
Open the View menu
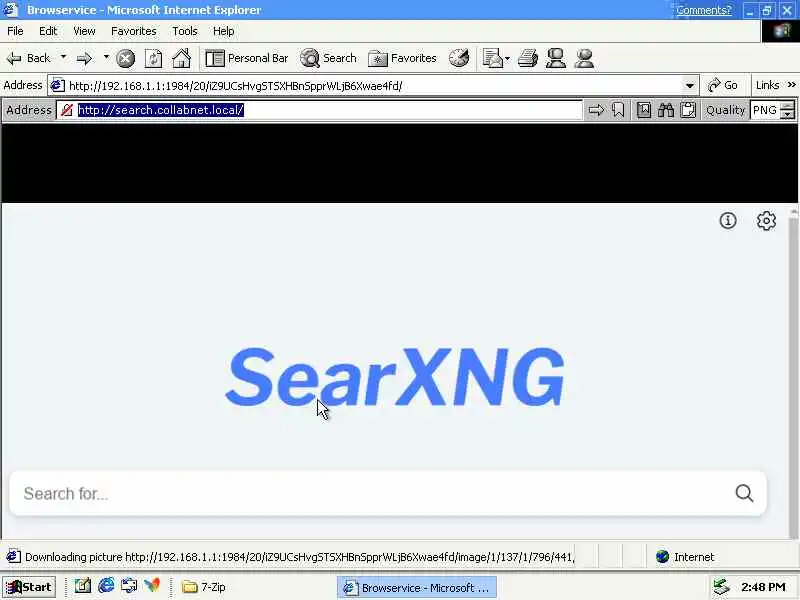coord(84,31)
